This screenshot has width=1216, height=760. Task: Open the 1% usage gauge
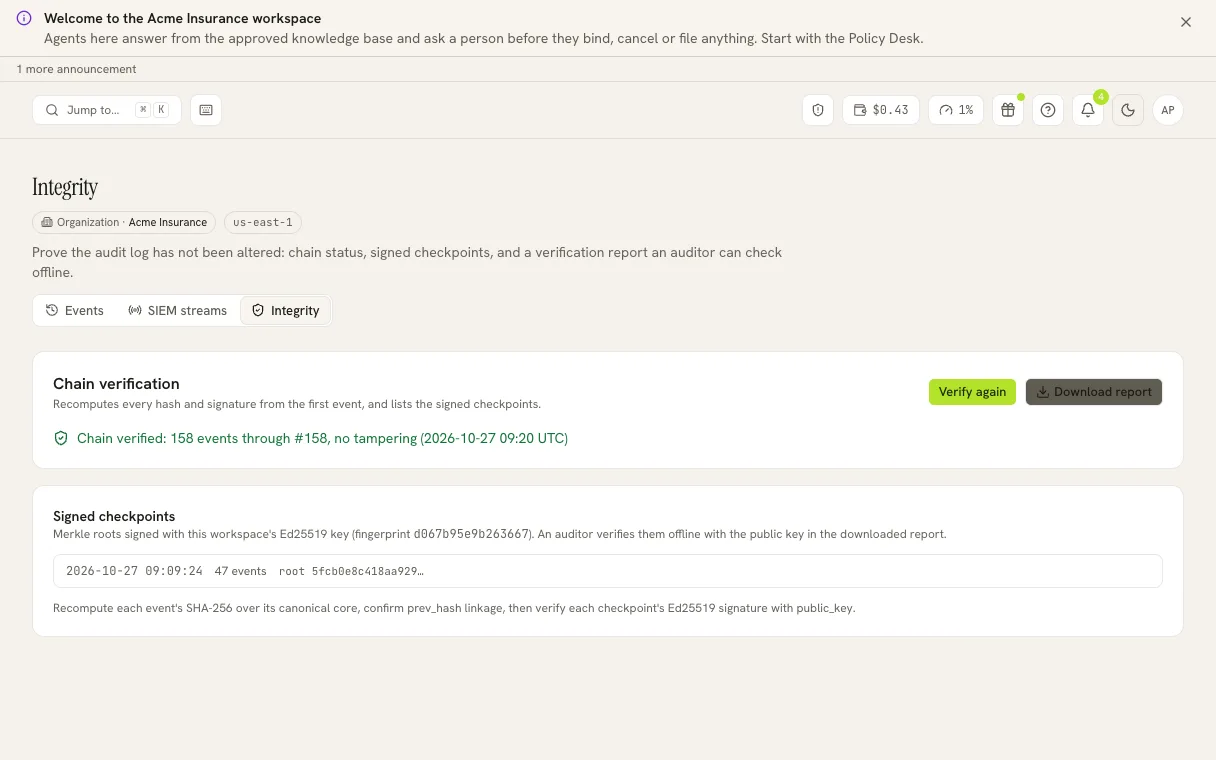pos(956,110)
